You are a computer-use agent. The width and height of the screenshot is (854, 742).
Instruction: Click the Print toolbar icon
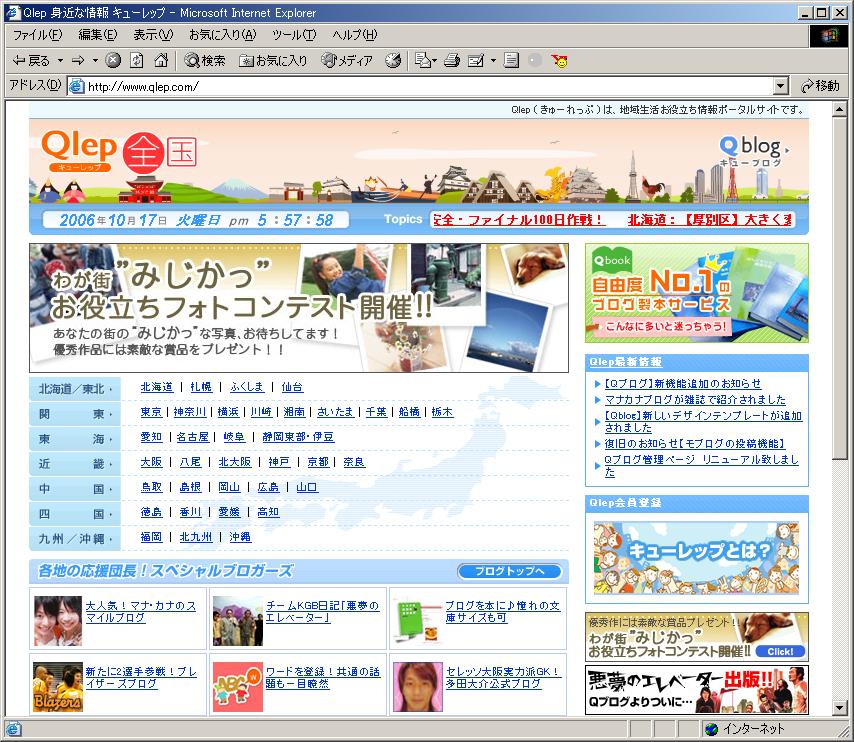pyautogui.click(x=452, y=61)
